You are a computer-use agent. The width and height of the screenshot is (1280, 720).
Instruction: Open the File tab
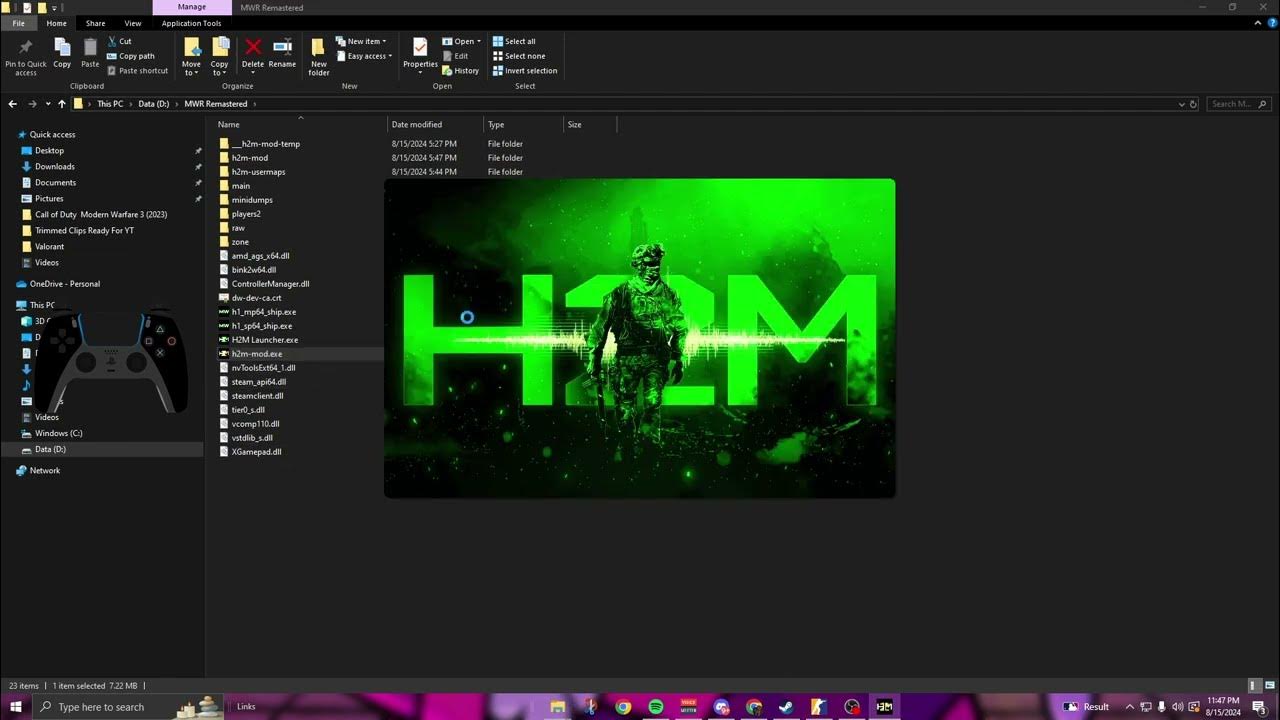[18, 23]
